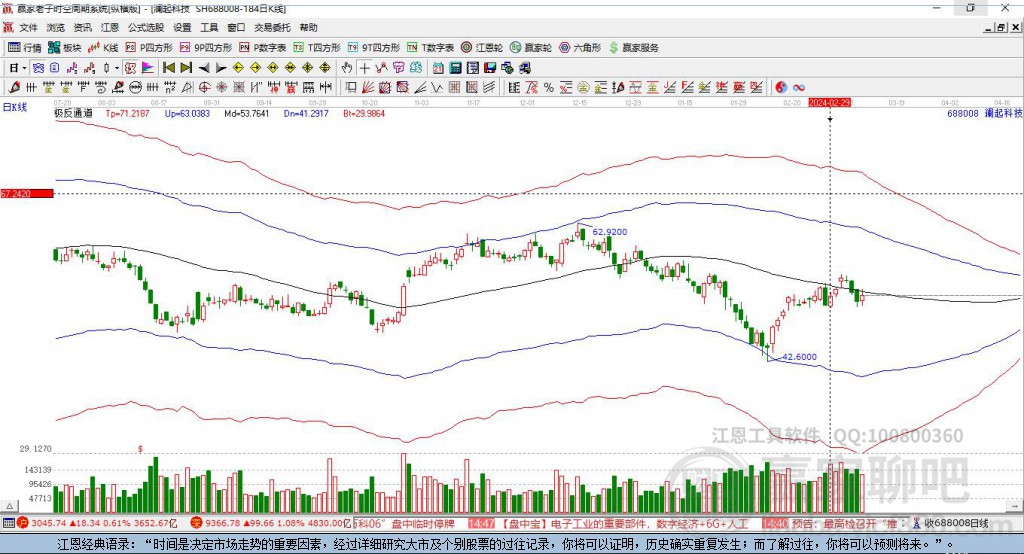This screenshot has height=554, width=1024.
Task: Click the pencil drawing tool icon
Action: (14, 88)
